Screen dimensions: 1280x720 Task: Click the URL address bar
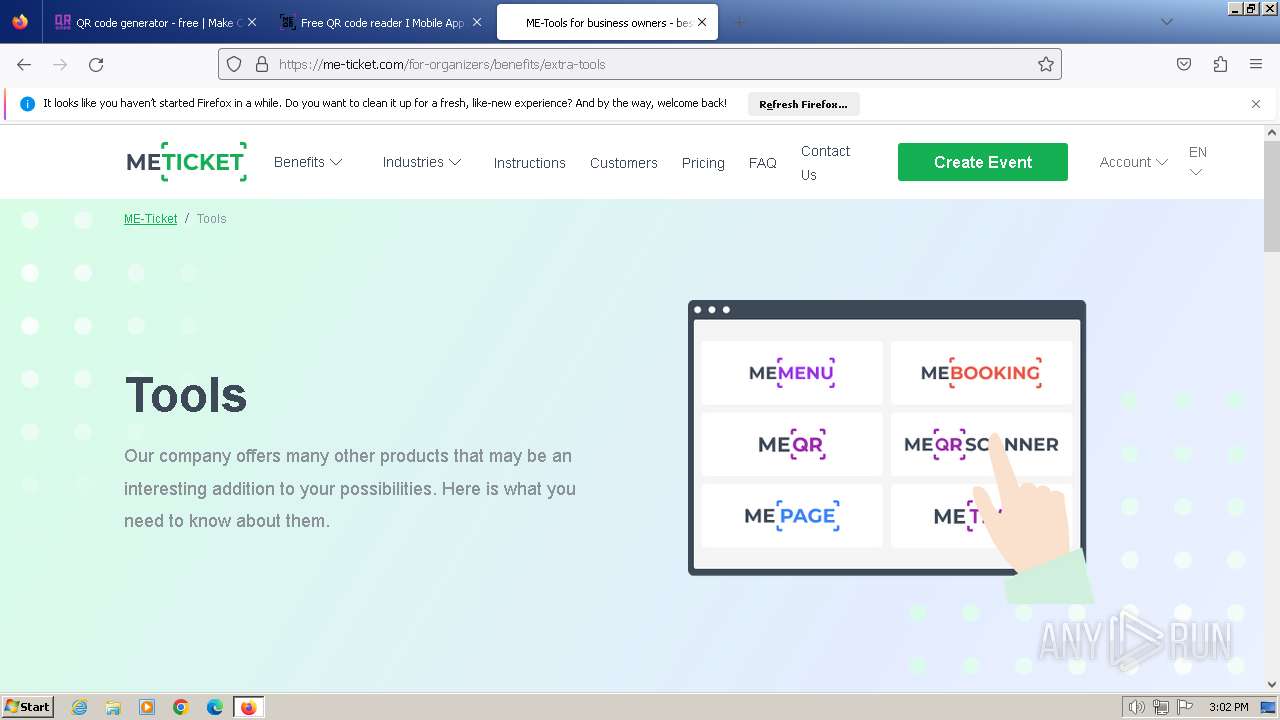(640, 64)
